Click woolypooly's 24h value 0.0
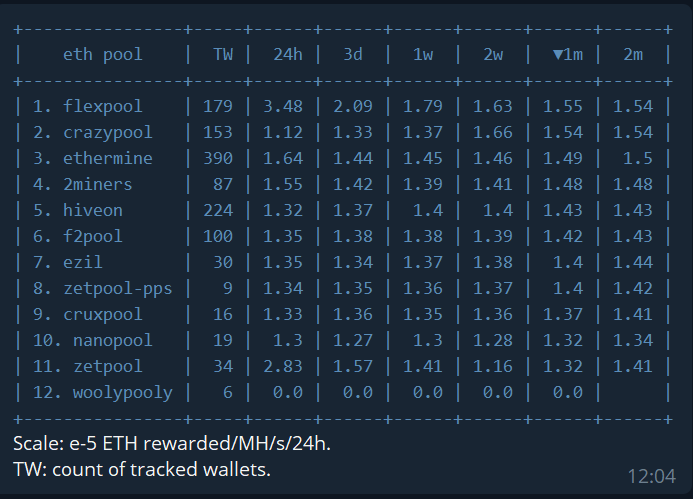The height and width of the screenshot is (499, 693). coord(288,392)
